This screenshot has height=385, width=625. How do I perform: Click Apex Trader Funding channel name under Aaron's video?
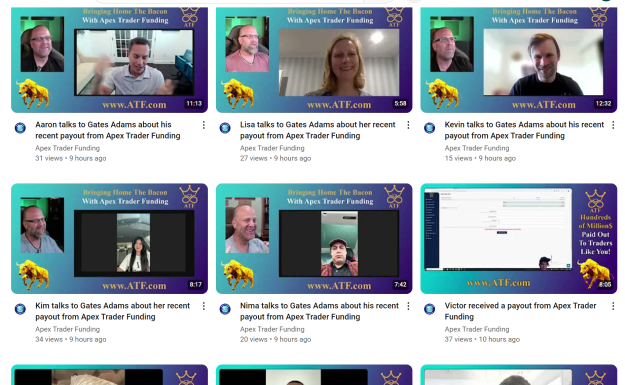tap(67, 148)
